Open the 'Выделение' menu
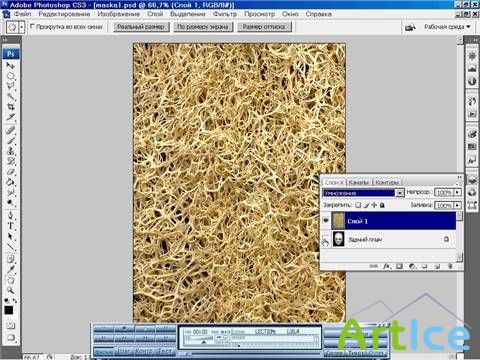Screen dimensions: 480x360 tap(188, 14)
